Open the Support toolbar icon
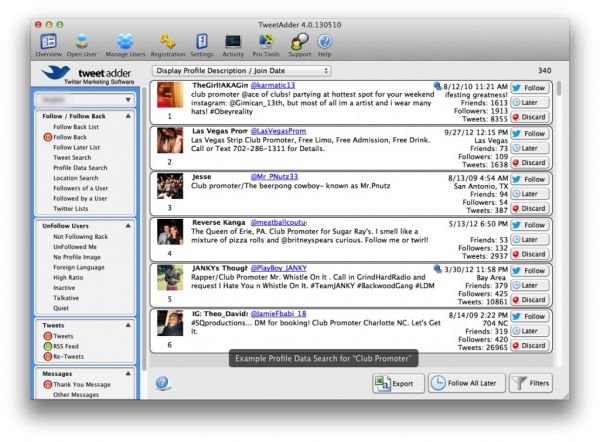The height and width of the screenshot is (442, 600). click(x=297, y=40)
